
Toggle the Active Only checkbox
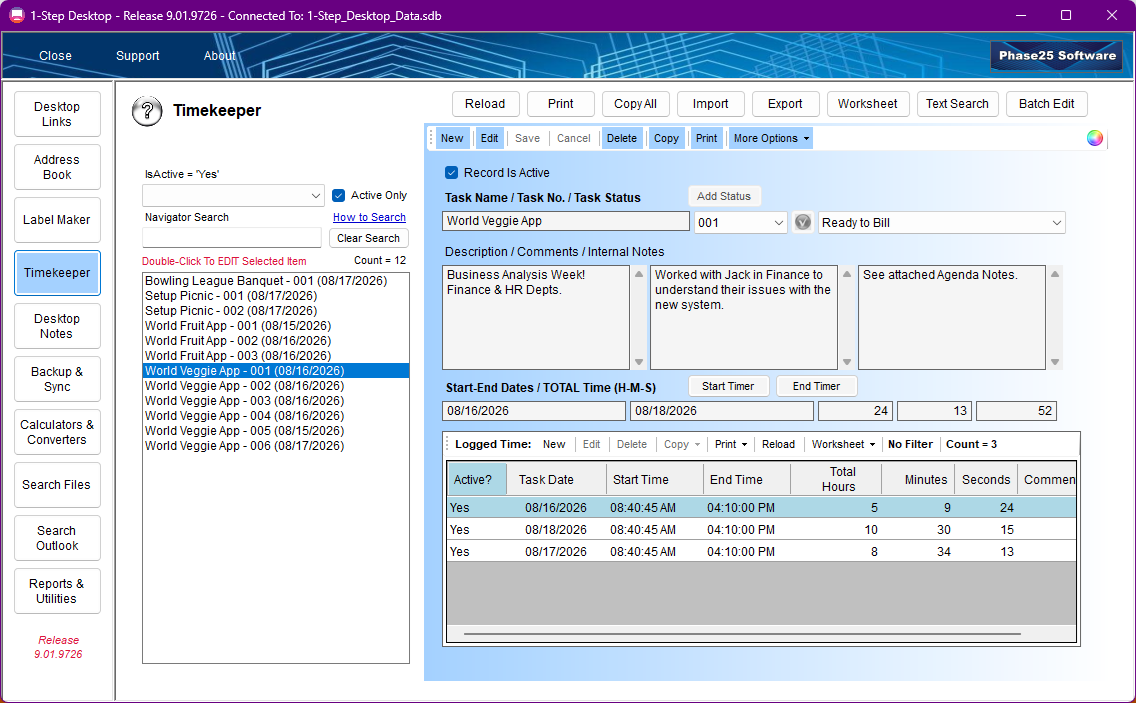click(x=338, y=195)
